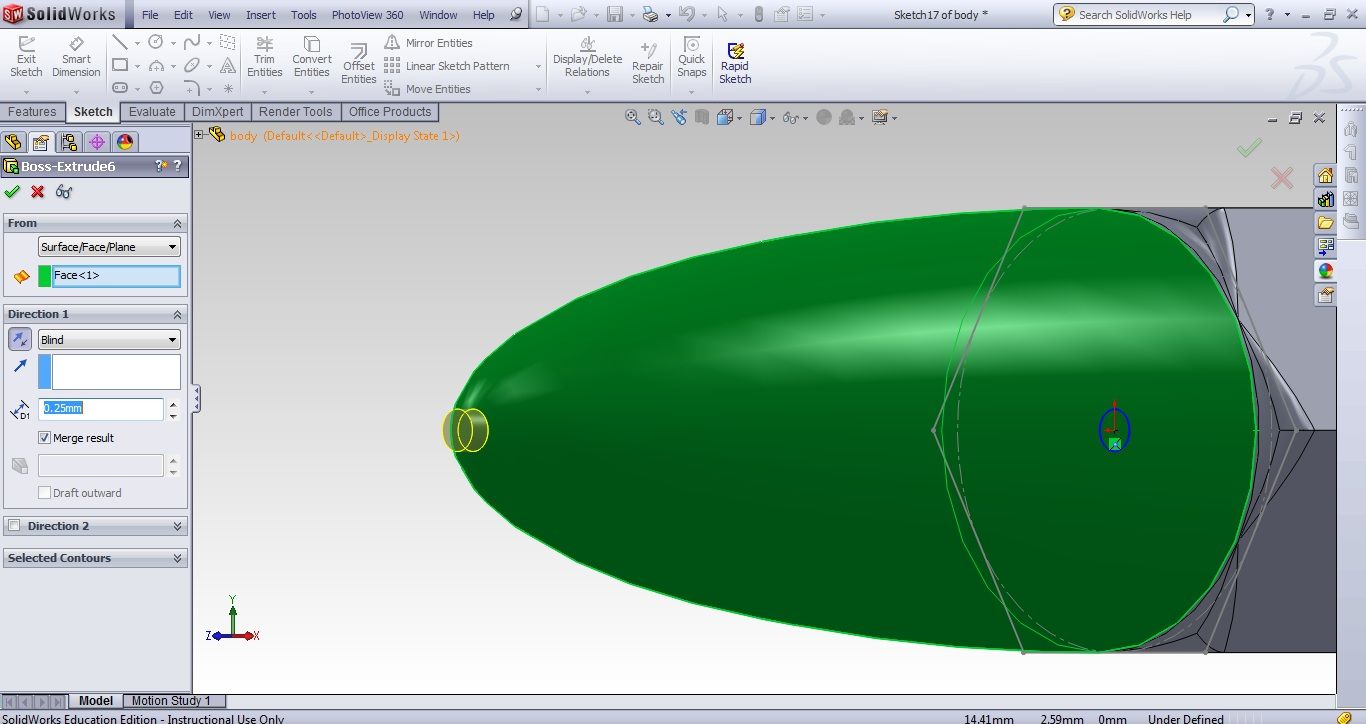The image size is (1366, 724).
Task: Toggle the reverse direction arrow in Direction 1
Action: point(19,339)
